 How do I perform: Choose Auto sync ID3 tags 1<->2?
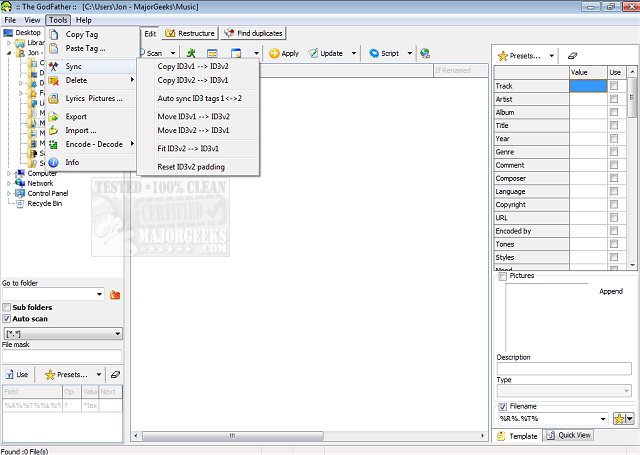(198, 99)
